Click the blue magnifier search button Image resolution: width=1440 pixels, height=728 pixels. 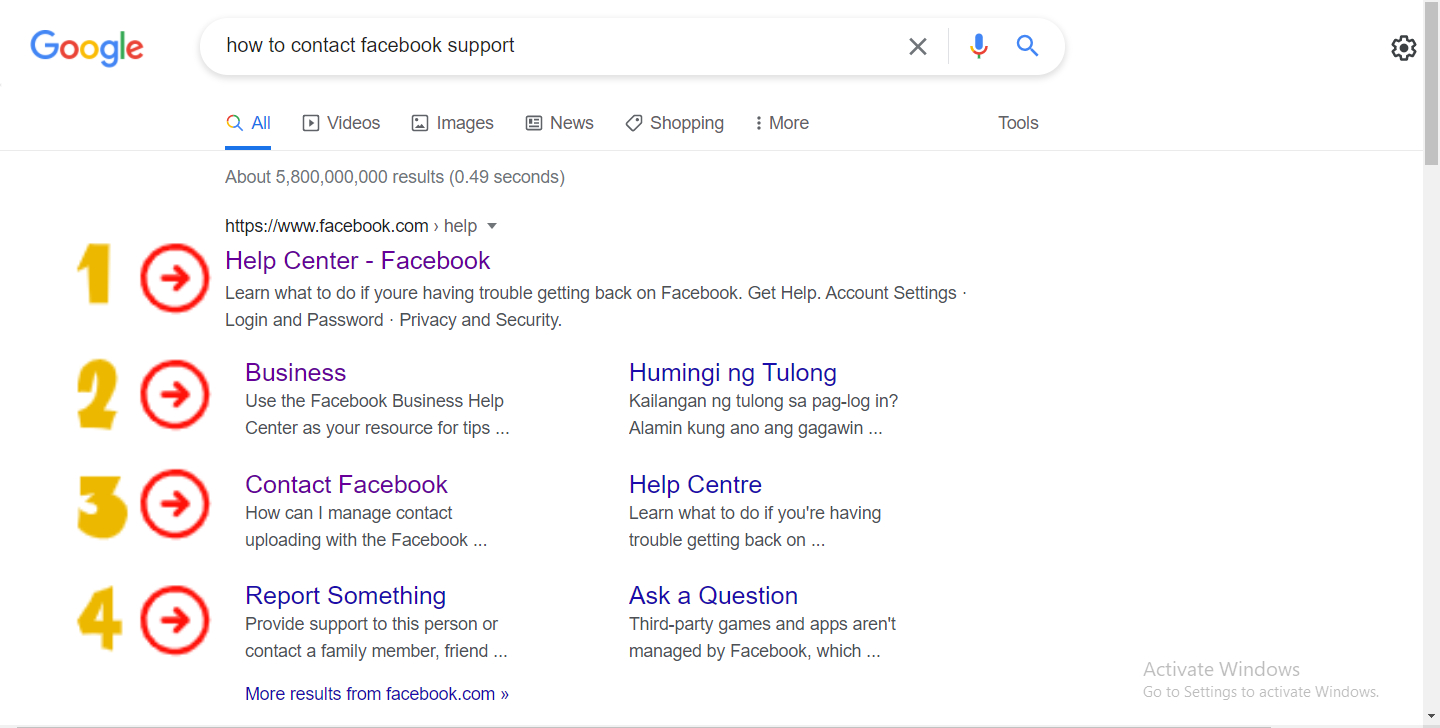tap(1027, 46)
